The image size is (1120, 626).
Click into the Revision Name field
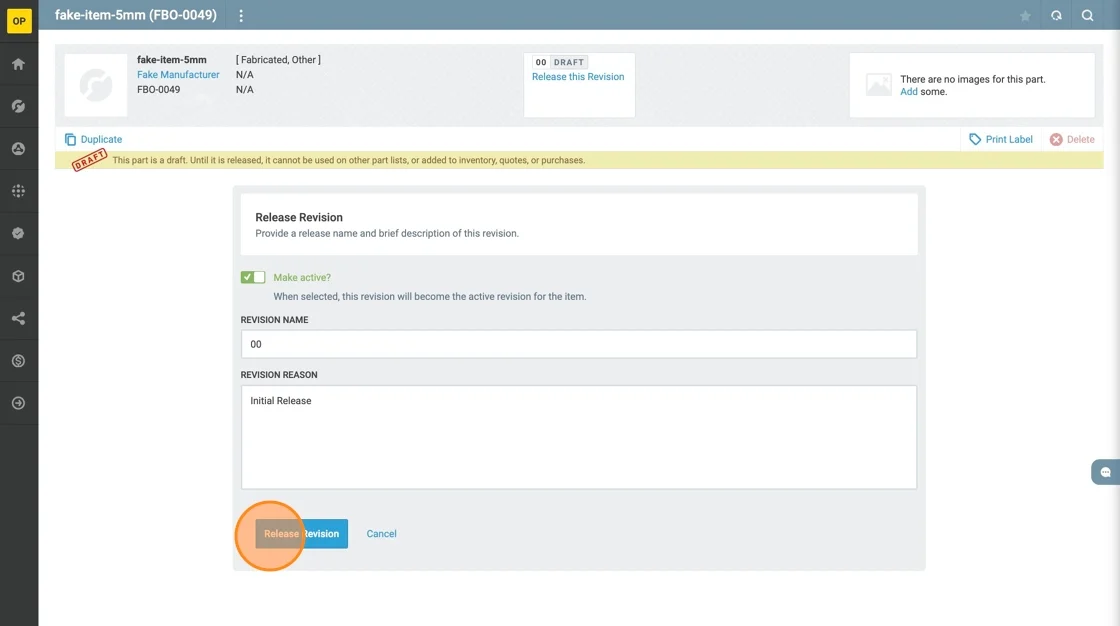click(x=578, y=344)
